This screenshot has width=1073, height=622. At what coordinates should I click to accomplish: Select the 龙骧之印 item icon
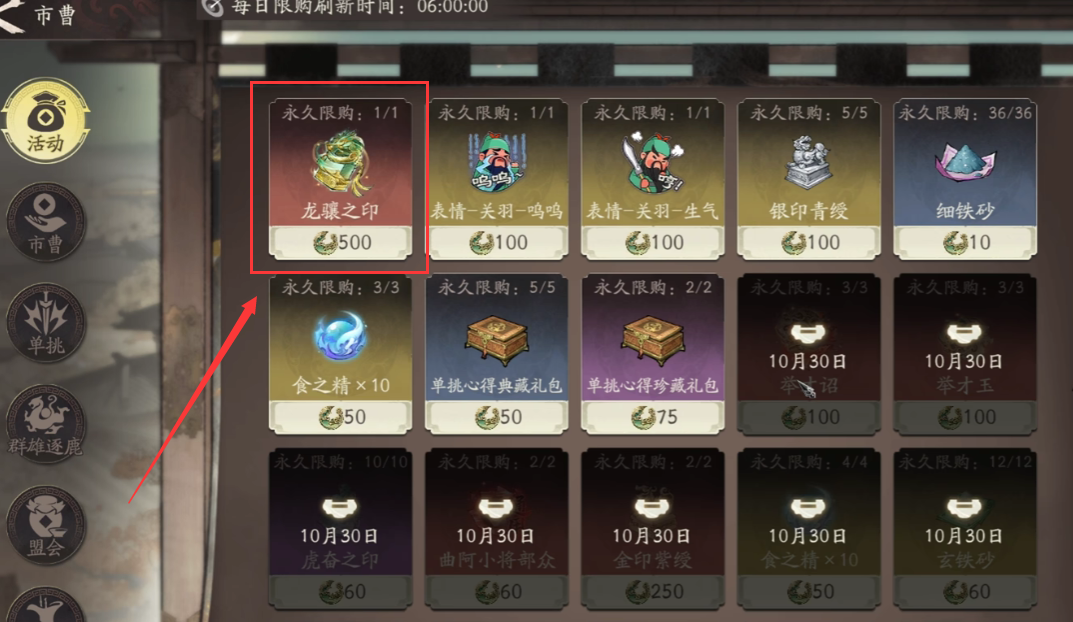[340, 163]
